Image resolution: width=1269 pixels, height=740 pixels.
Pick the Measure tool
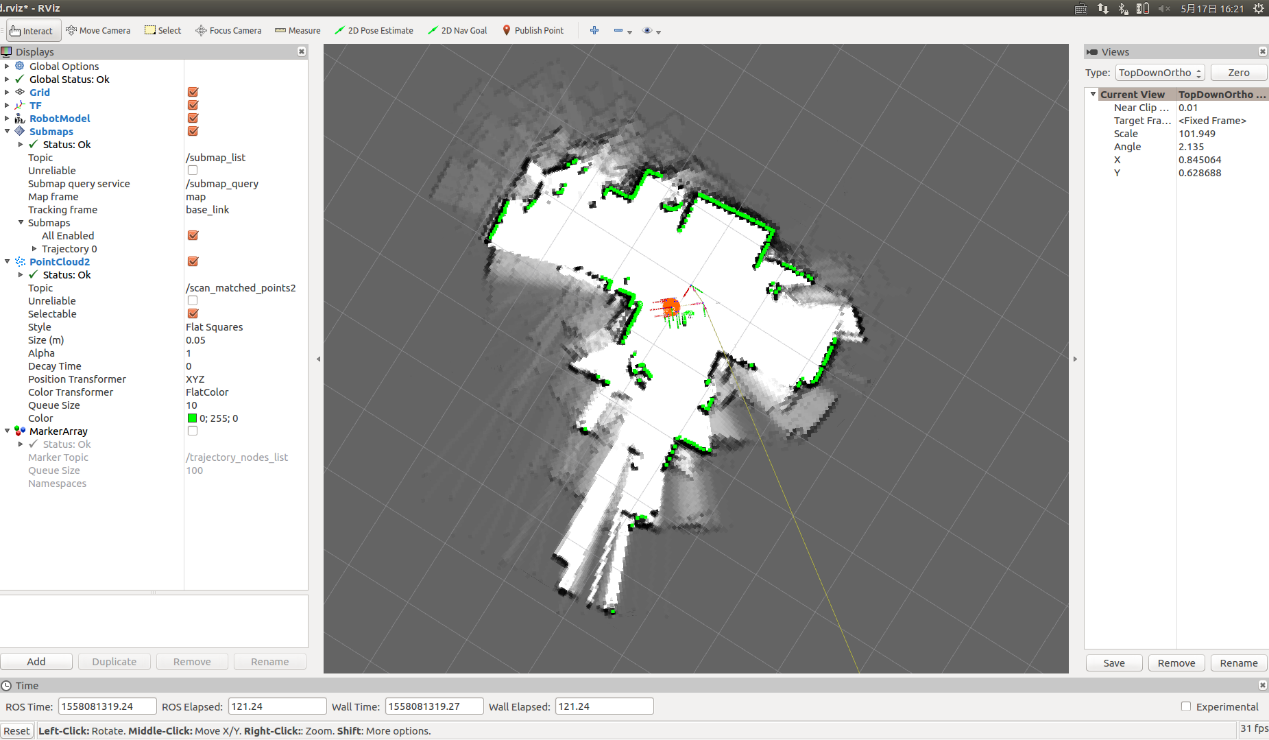(x=297, y=30)
